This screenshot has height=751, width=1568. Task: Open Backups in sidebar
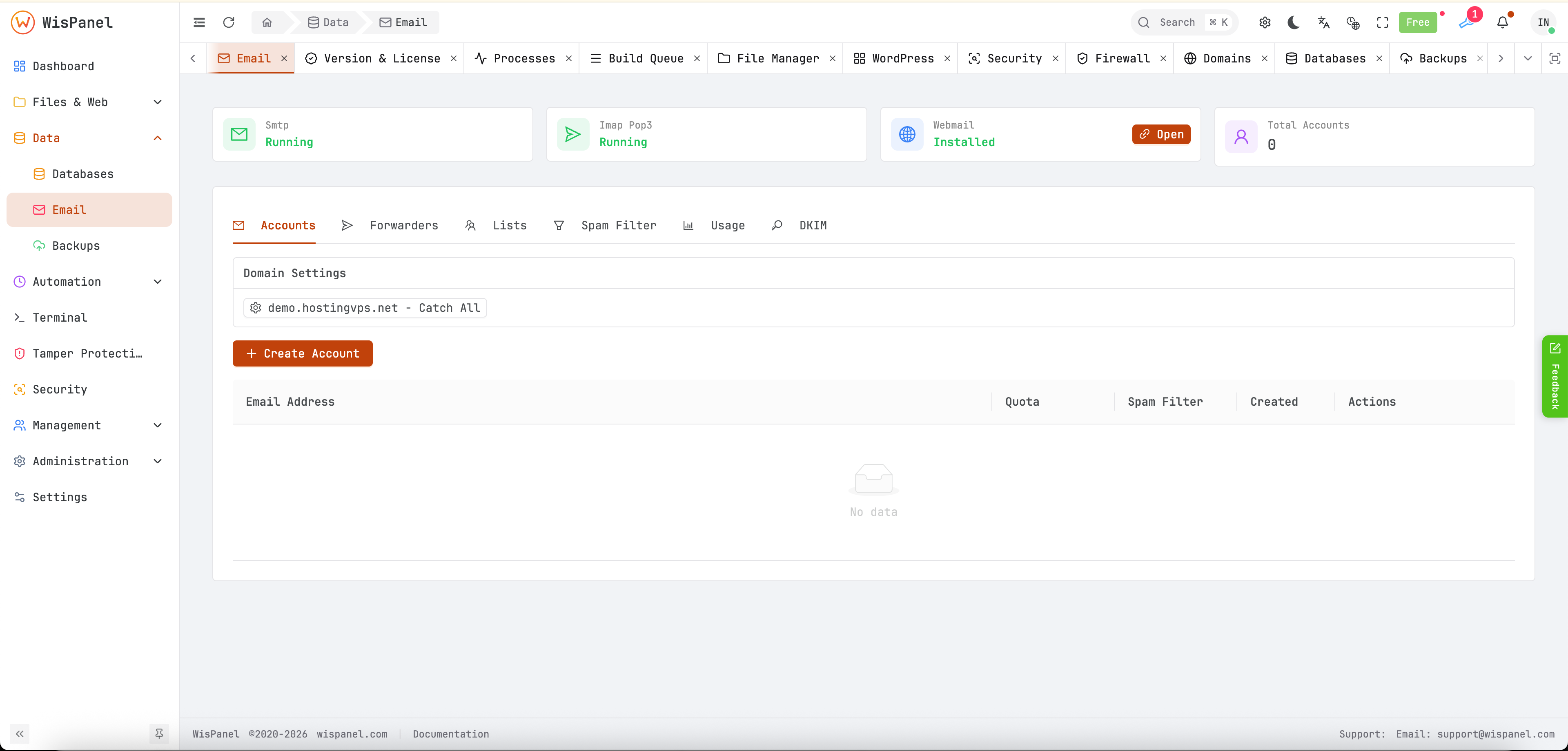(x=89, y=245)
